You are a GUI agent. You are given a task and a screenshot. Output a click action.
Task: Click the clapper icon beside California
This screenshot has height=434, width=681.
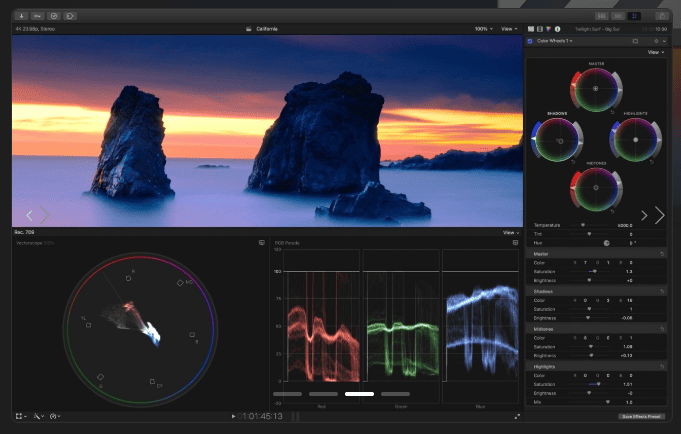point(249,29)
